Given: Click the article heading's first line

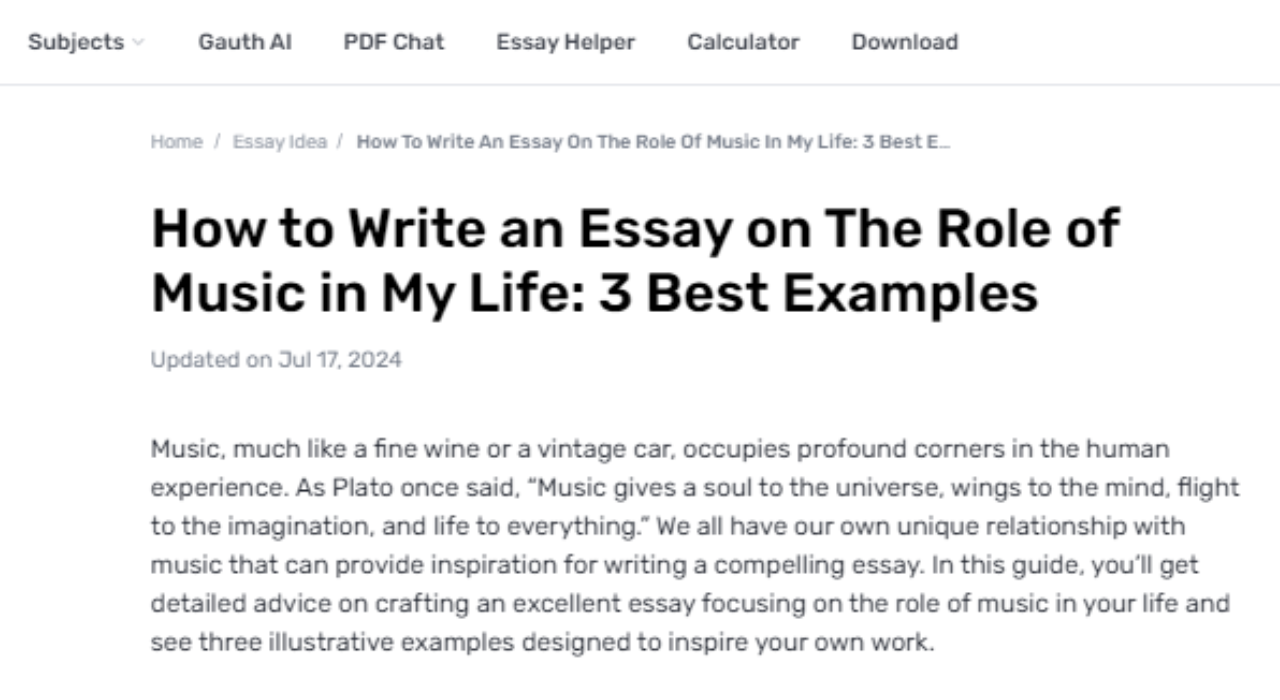Looking at the screenshot, I should [635, 229].
